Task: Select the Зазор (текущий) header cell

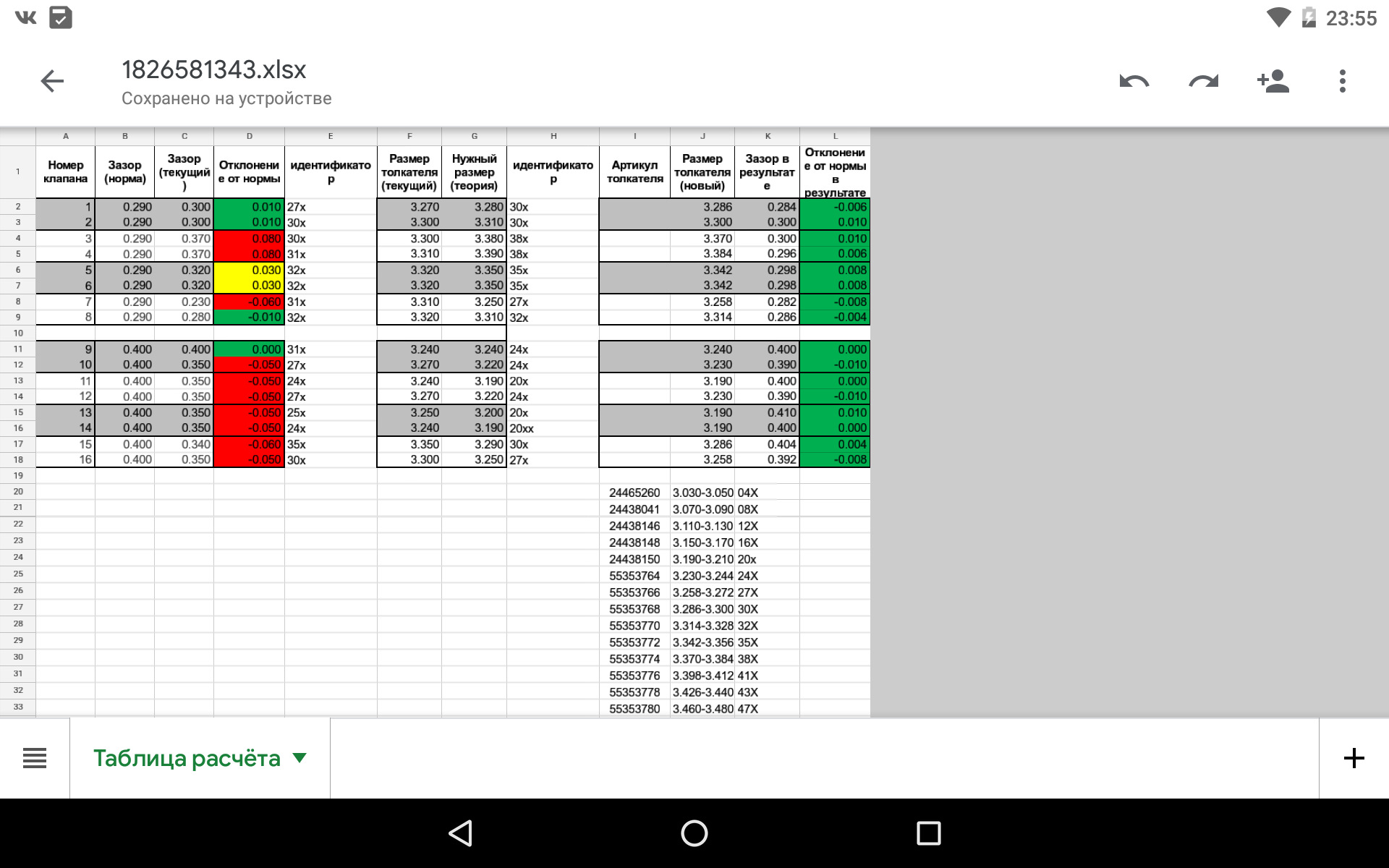Action: click(184, 171)
